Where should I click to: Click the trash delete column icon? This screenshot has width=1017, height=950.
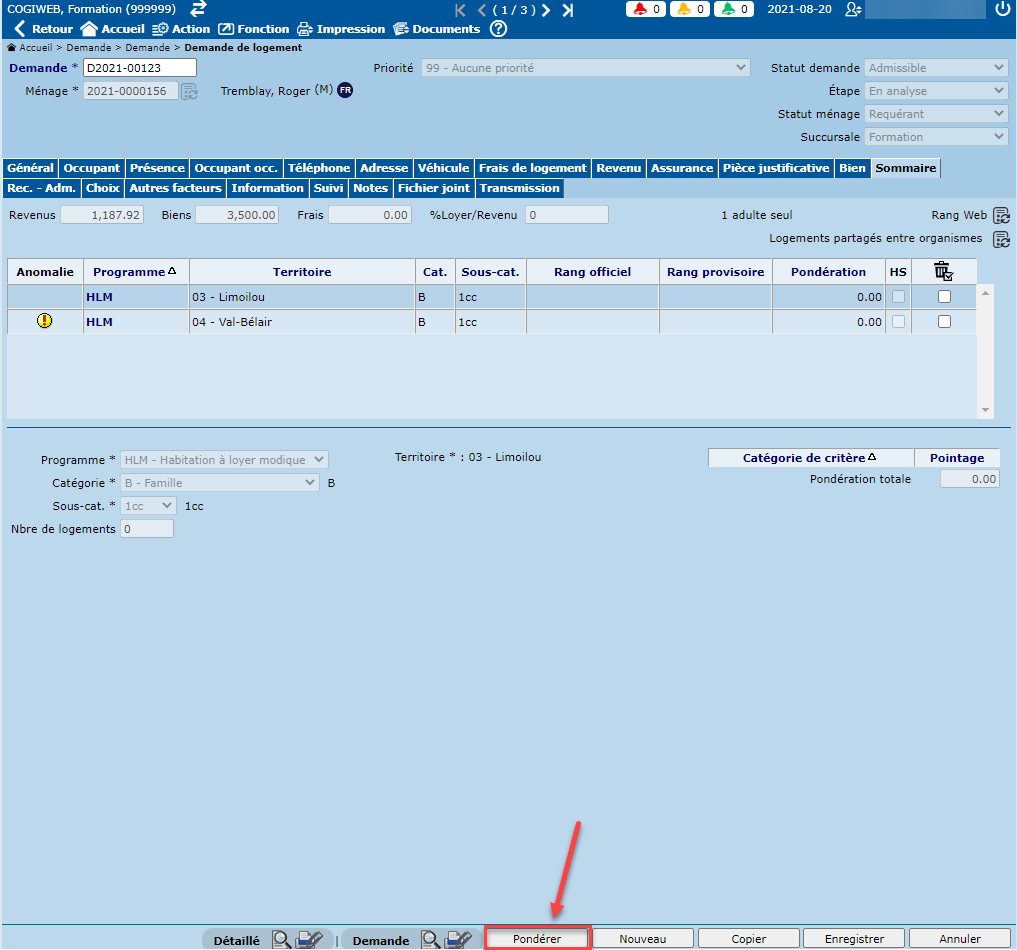click(943, 271)
